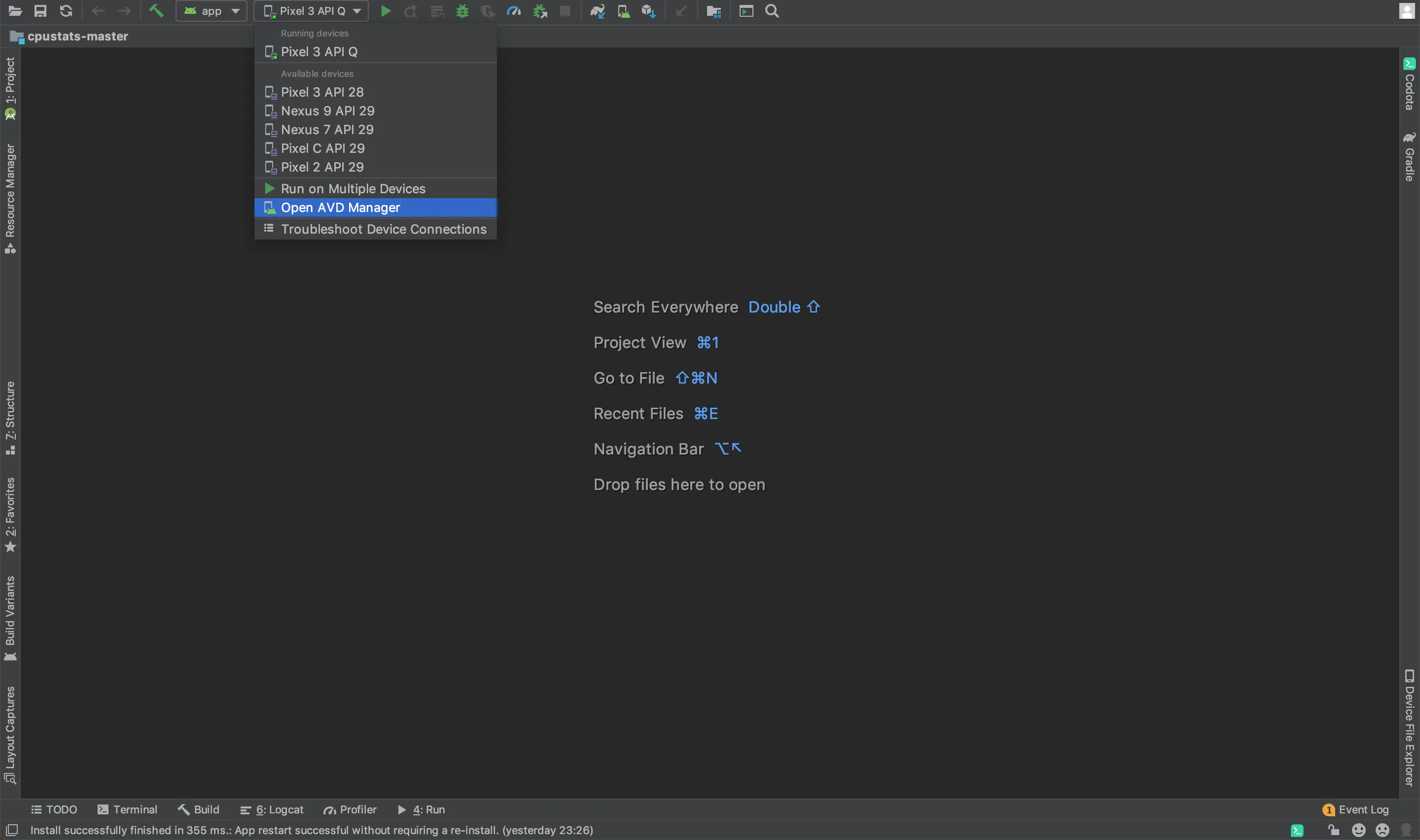Choose Open AVD Manager menu entry
Screen dimensions: 1420x840
click(340, 208)
